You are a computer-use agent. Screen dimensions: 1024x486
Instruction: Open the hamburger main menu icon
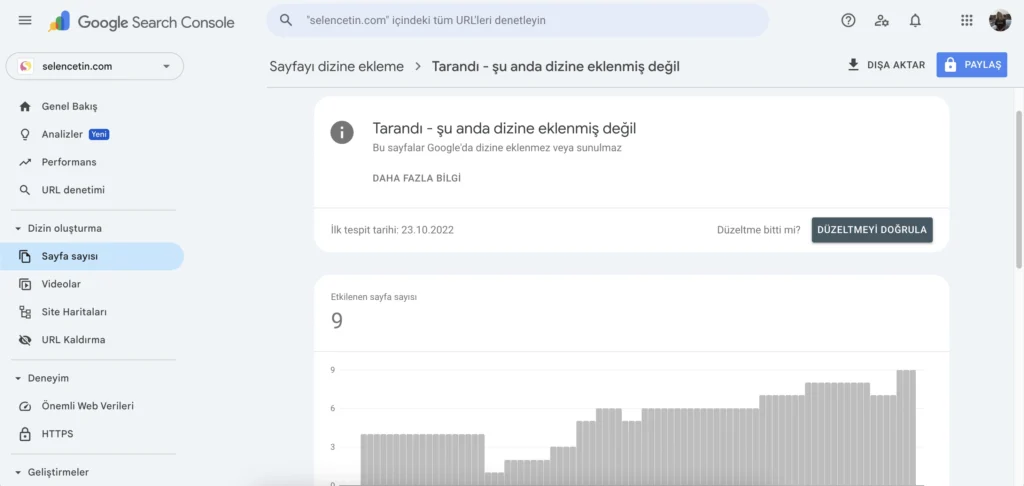(x=25, y=20)
